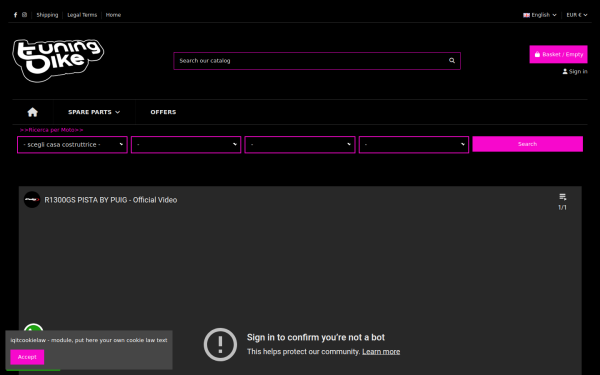Image resolution: width=600 pixels, height=375 pixels.
Task: Accept the cookie law notice
Action: (x=27, y=357)
